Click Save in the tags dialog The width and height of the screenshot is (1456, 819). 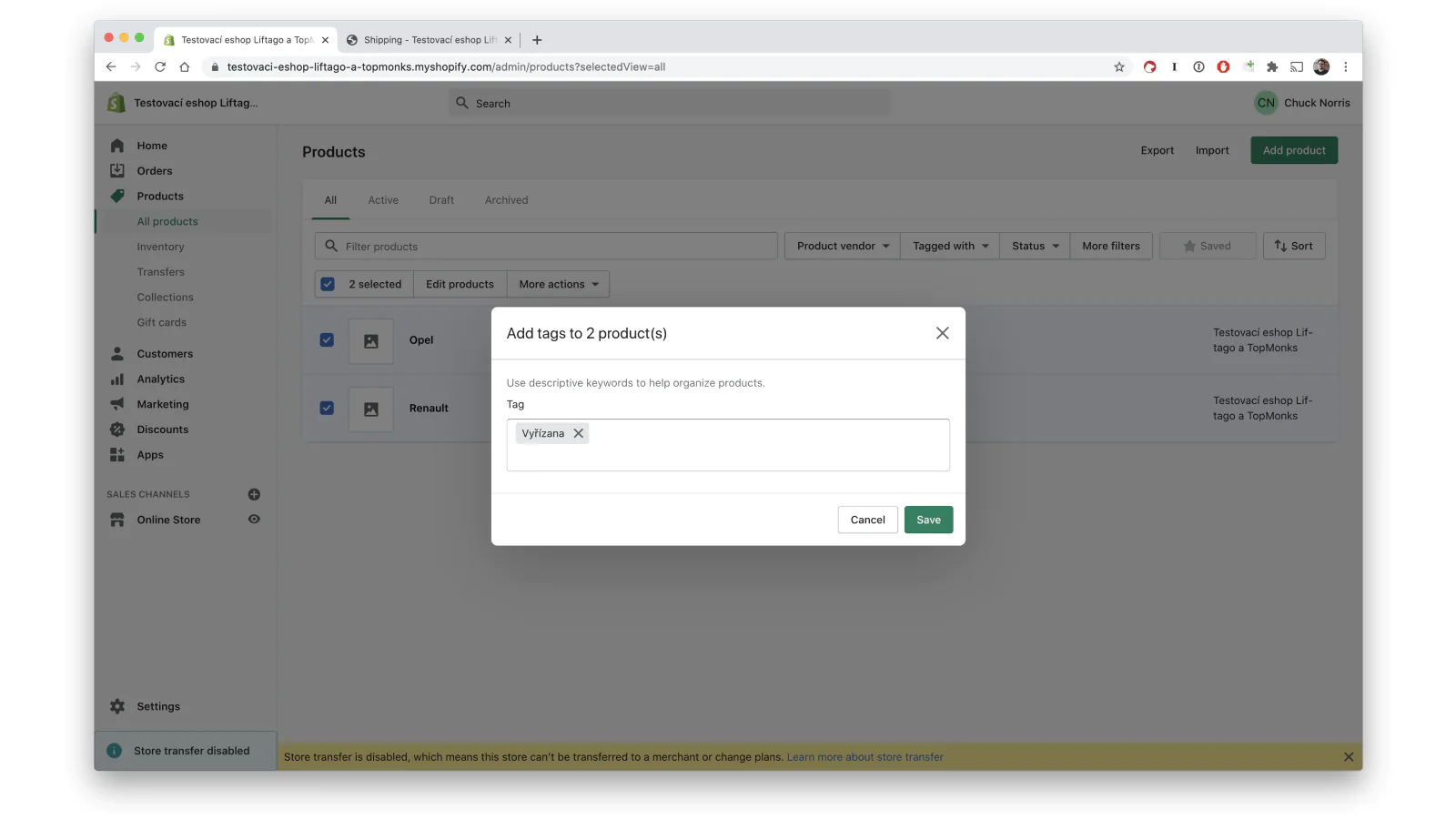click(x=928, y=520)
